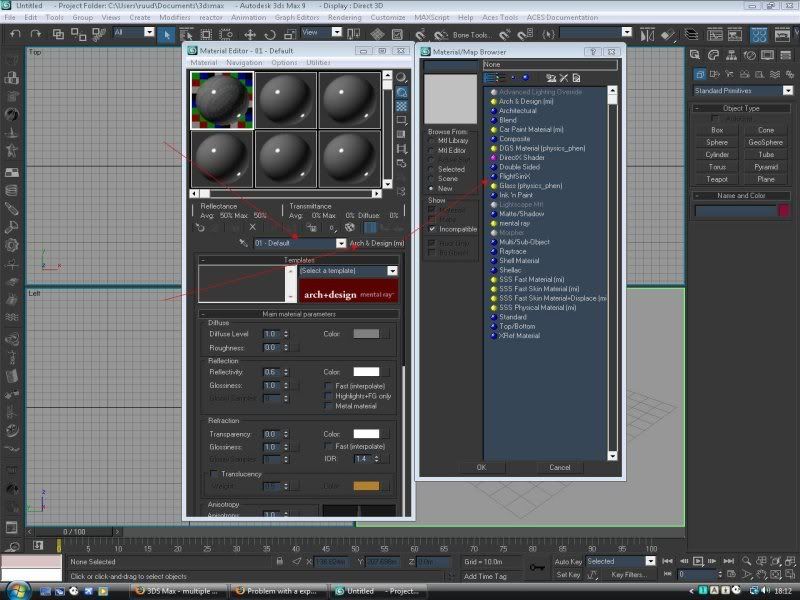Toggle backlight icon beside sample slots
Viewport: 800px width, 600px height.
402,92
